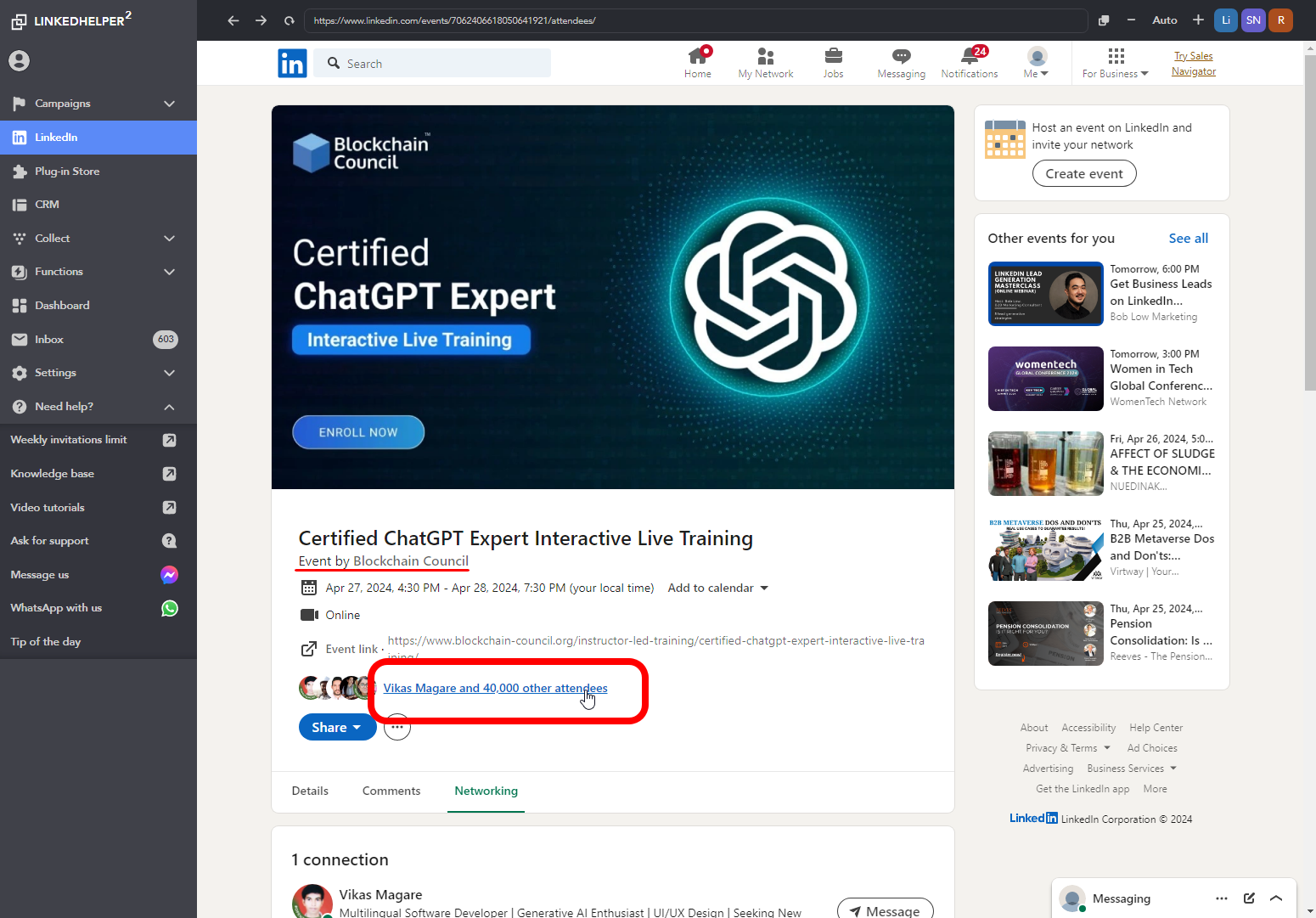Switch to the Details tab
This screenshot has width=1316, height=918.
[x=310, y=791]
